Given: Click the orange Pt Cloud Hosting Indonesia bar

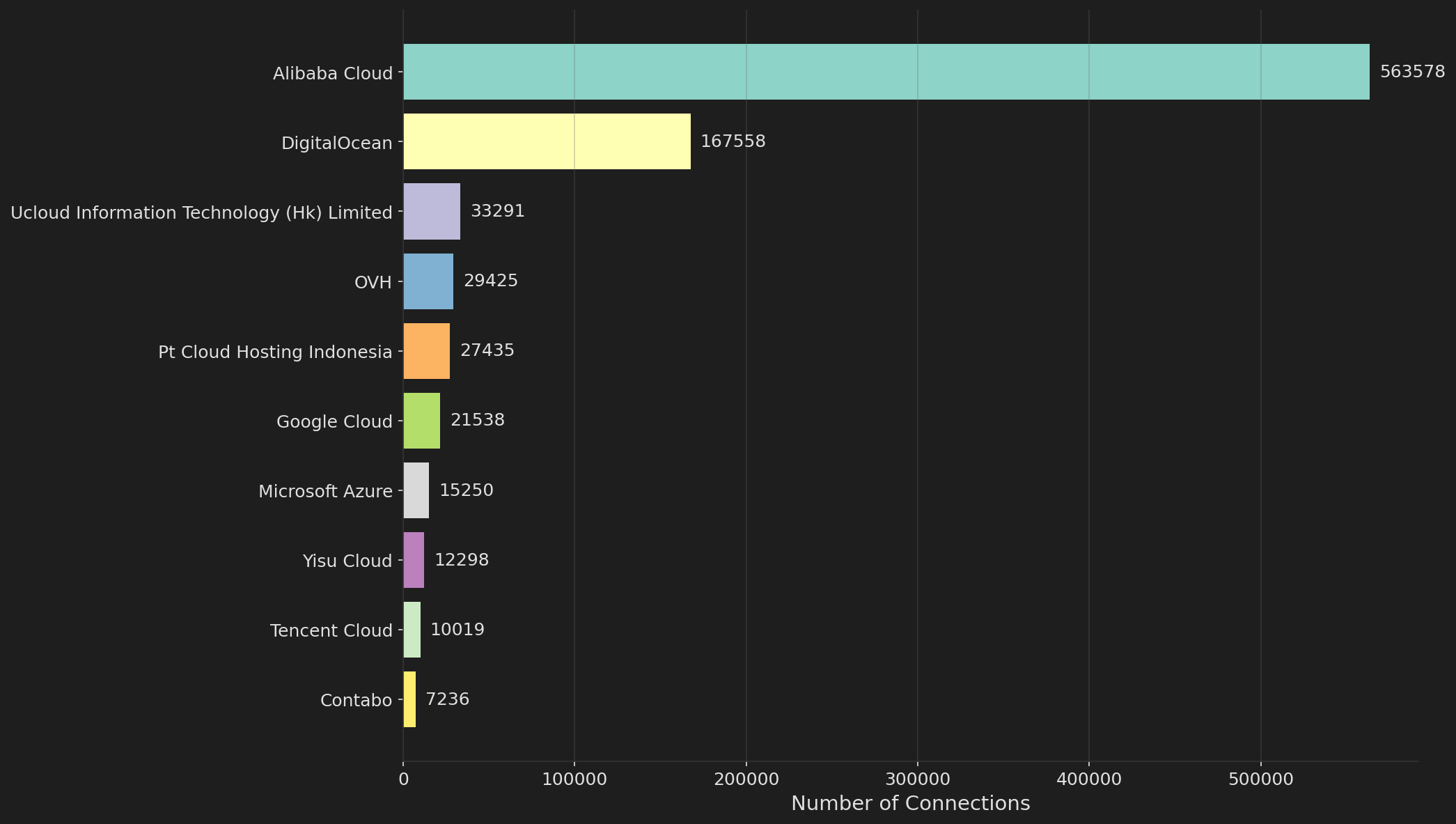Looking at the screenshot, I should click(x=426, y=351).
